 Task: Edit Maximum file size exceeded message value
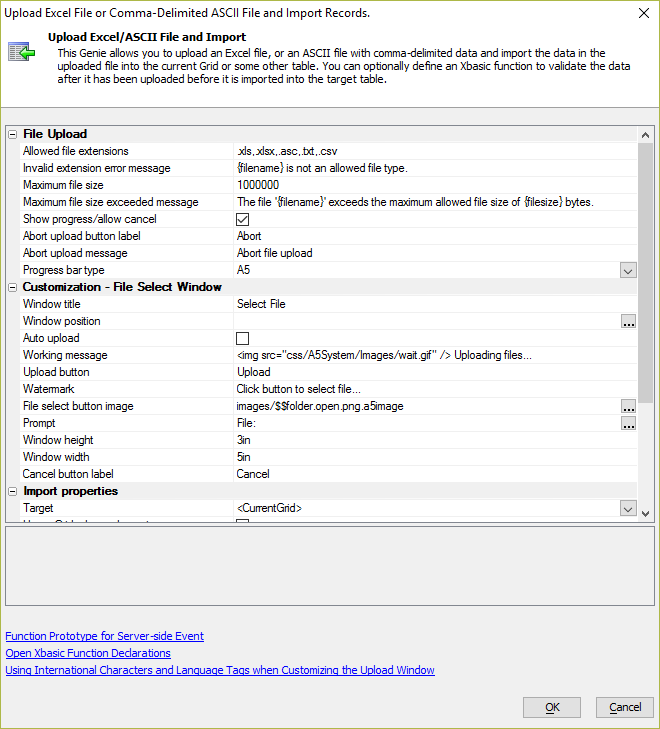tap(436, 202)
